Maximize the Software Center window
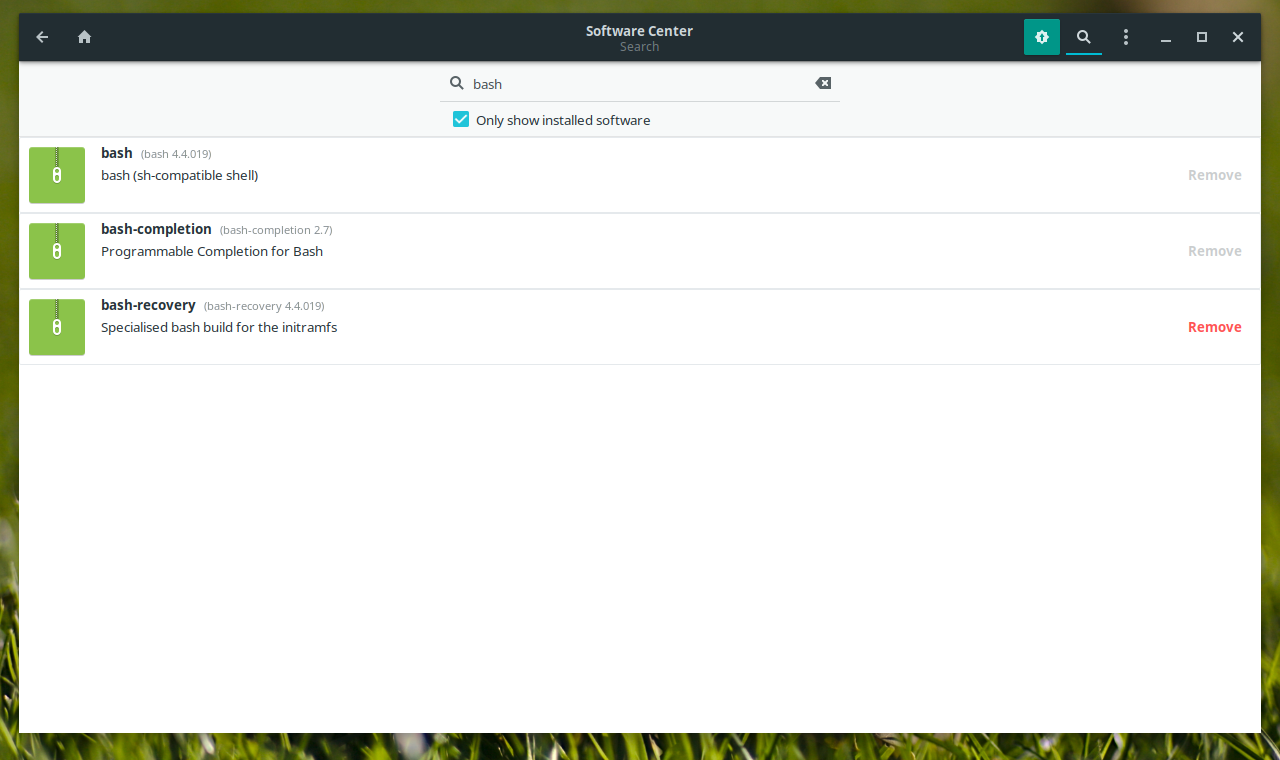Image resolution: width=1280 pixels, height=760 pixels. [x=1202, y=37]
